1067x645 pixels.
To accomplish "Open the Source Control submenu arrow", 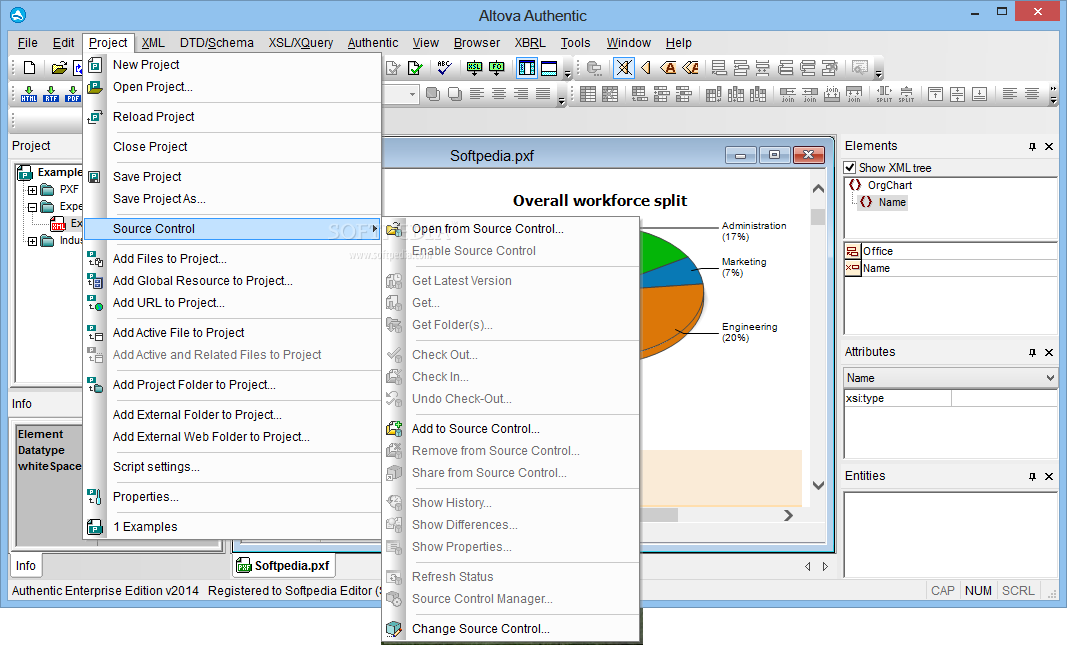I will [374, 229].
